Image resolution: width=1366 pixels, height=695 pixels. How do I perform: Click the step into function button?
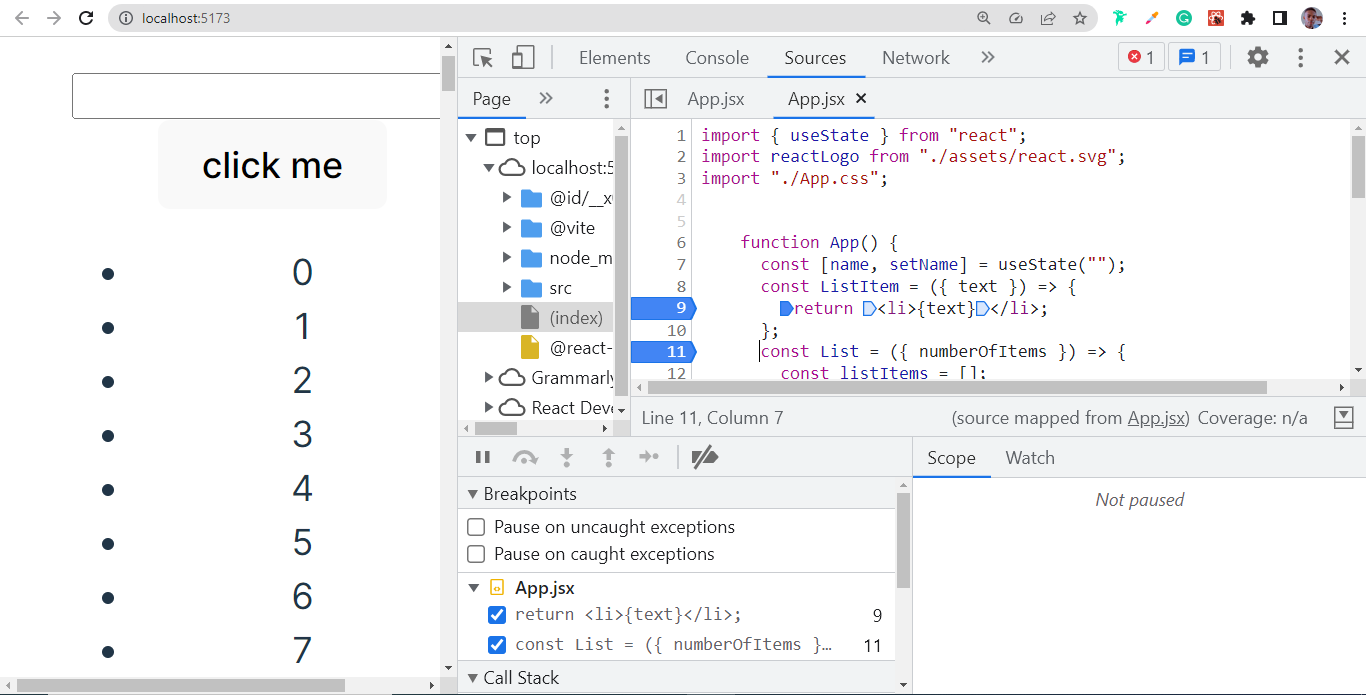[567, 458]
